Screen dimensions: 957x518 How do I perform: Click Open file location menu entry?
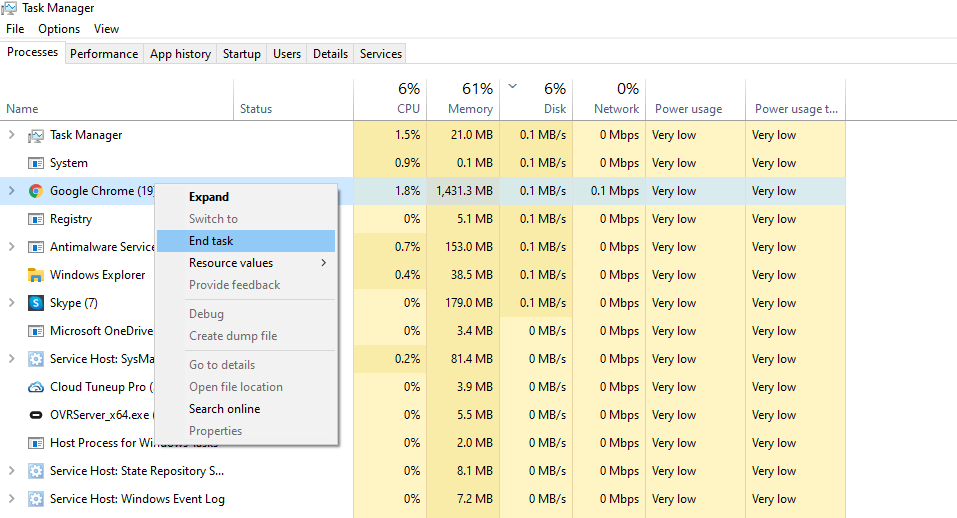click(x=246, y=387)
